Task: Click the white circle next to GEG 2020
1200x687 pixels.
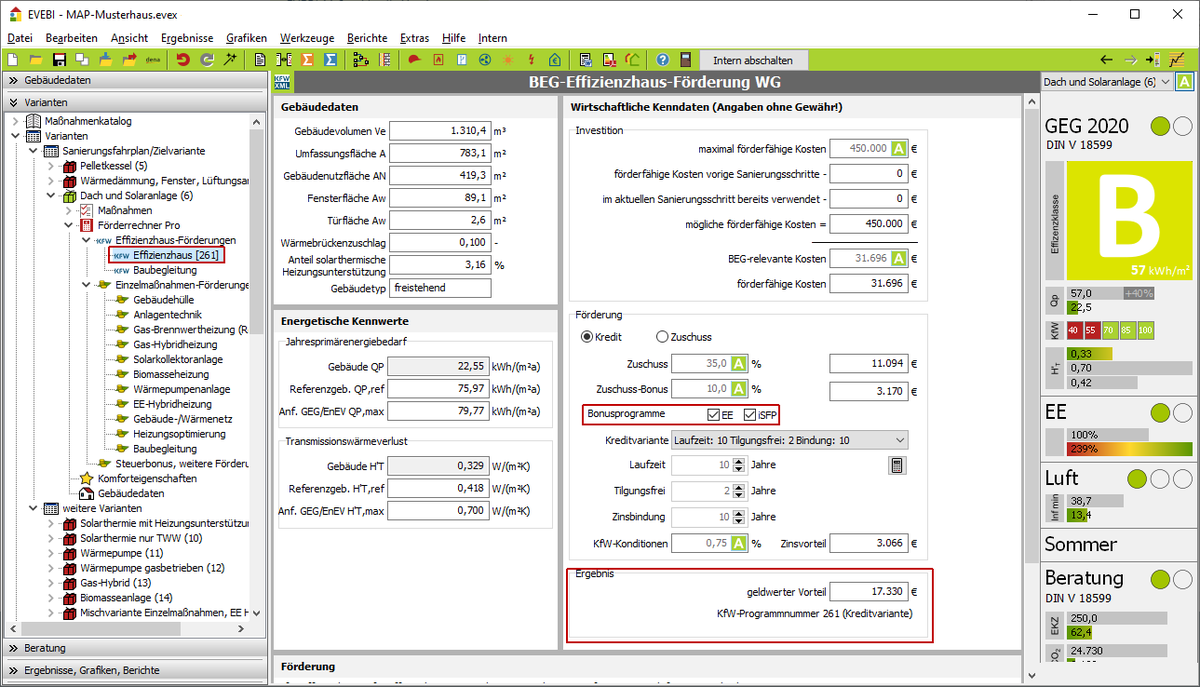Action: (x=1183, y=126)
